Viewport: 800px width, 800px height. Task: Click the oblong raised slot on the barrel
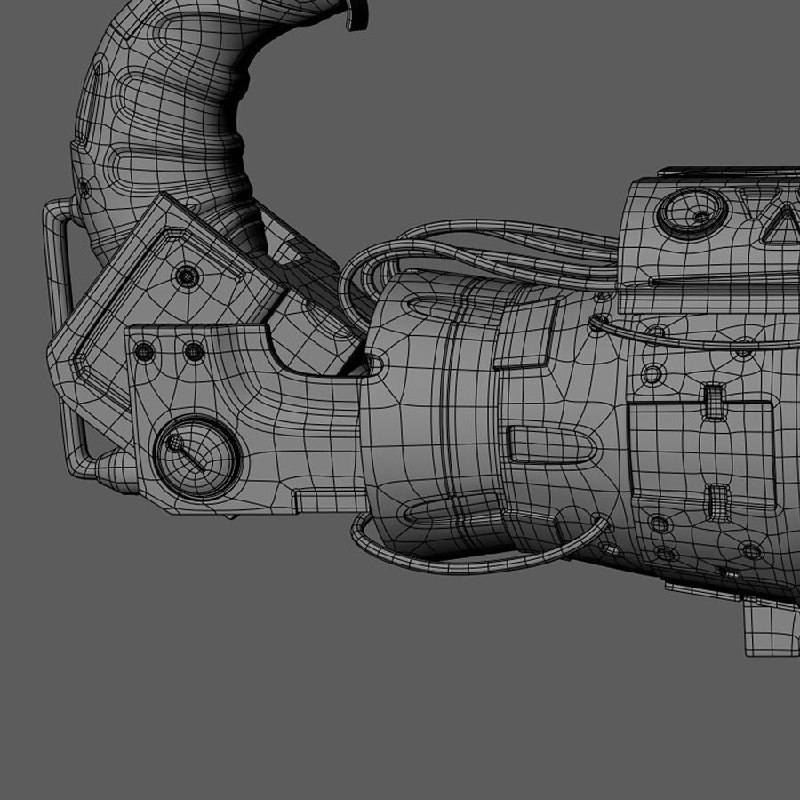(554, 444)
